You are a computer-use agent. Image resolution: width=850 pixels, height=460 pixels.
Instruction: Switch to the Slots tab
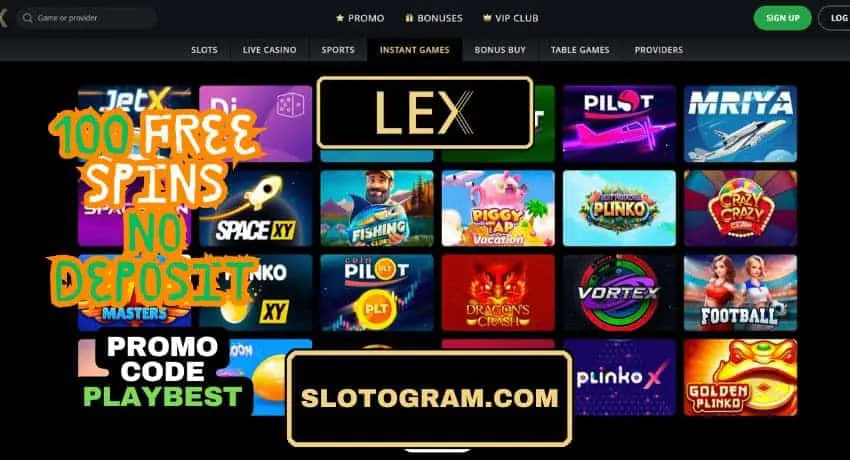pos(204,50)
